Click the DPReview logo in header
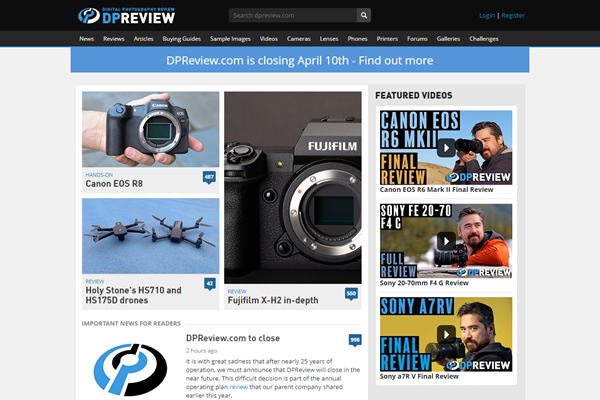600x400 pixels. click(x=127, y=16)
